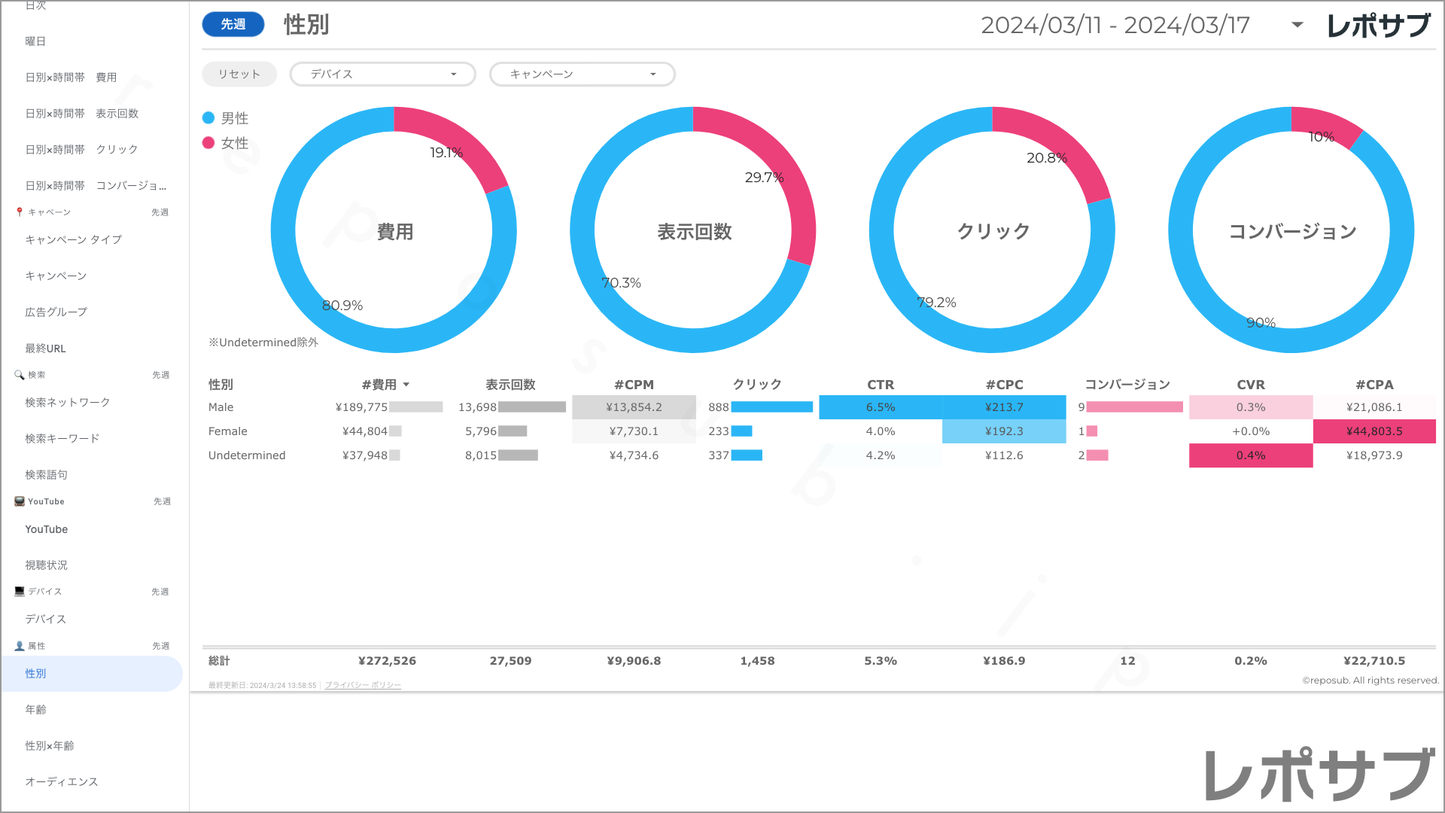This screenshot has height=813, width=1445.
Task: Click the レポサブ logo in the header
Action: [x=1378, y=26]
